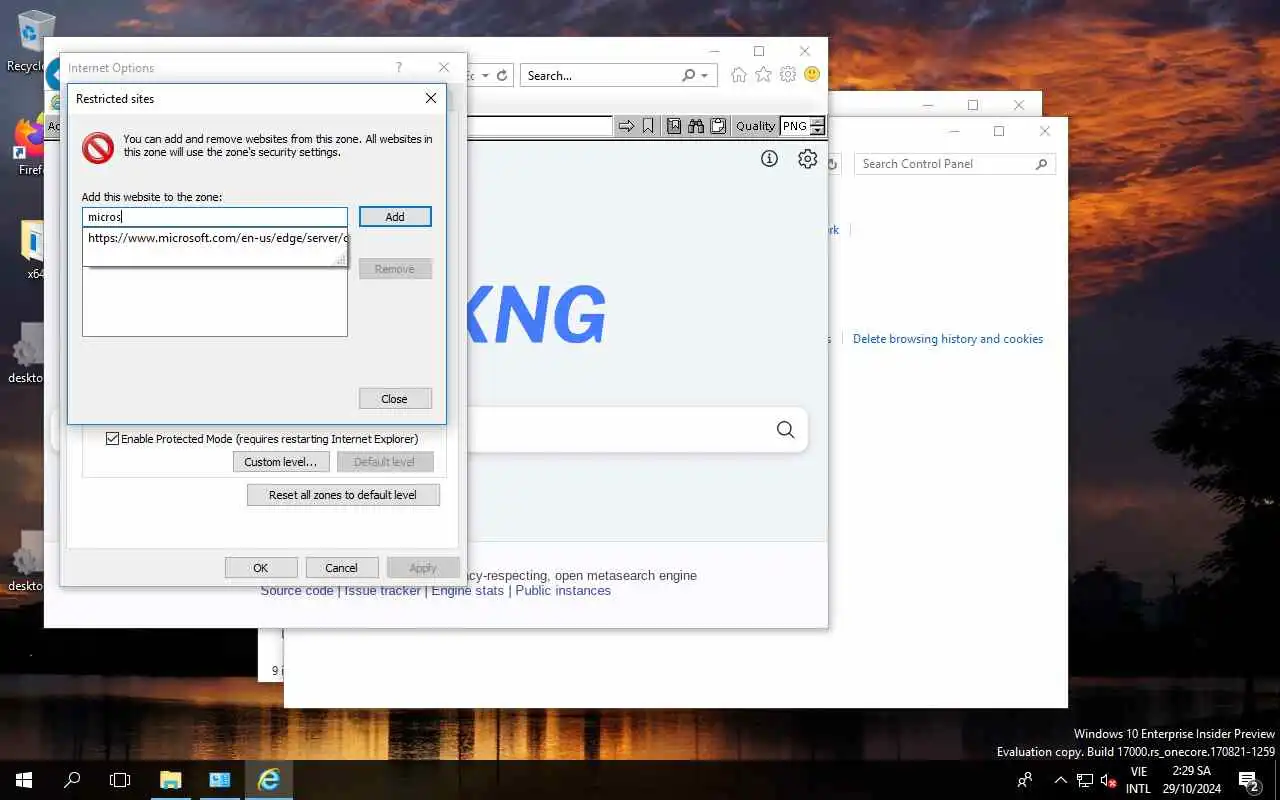Screen dimensions: 1280x800
Task: Click OK in Internet Options
Action: (261, 568)
